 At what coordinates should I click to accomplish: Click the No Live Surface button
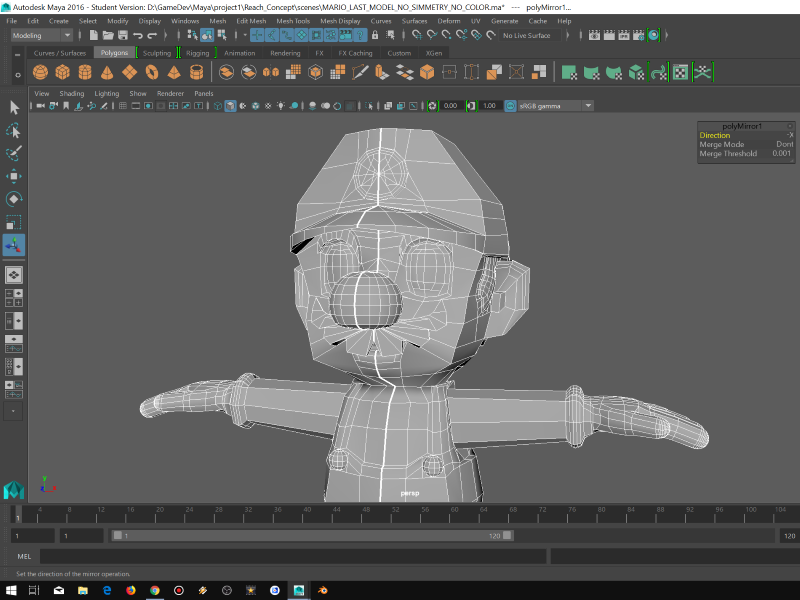[x=526, y=35]
